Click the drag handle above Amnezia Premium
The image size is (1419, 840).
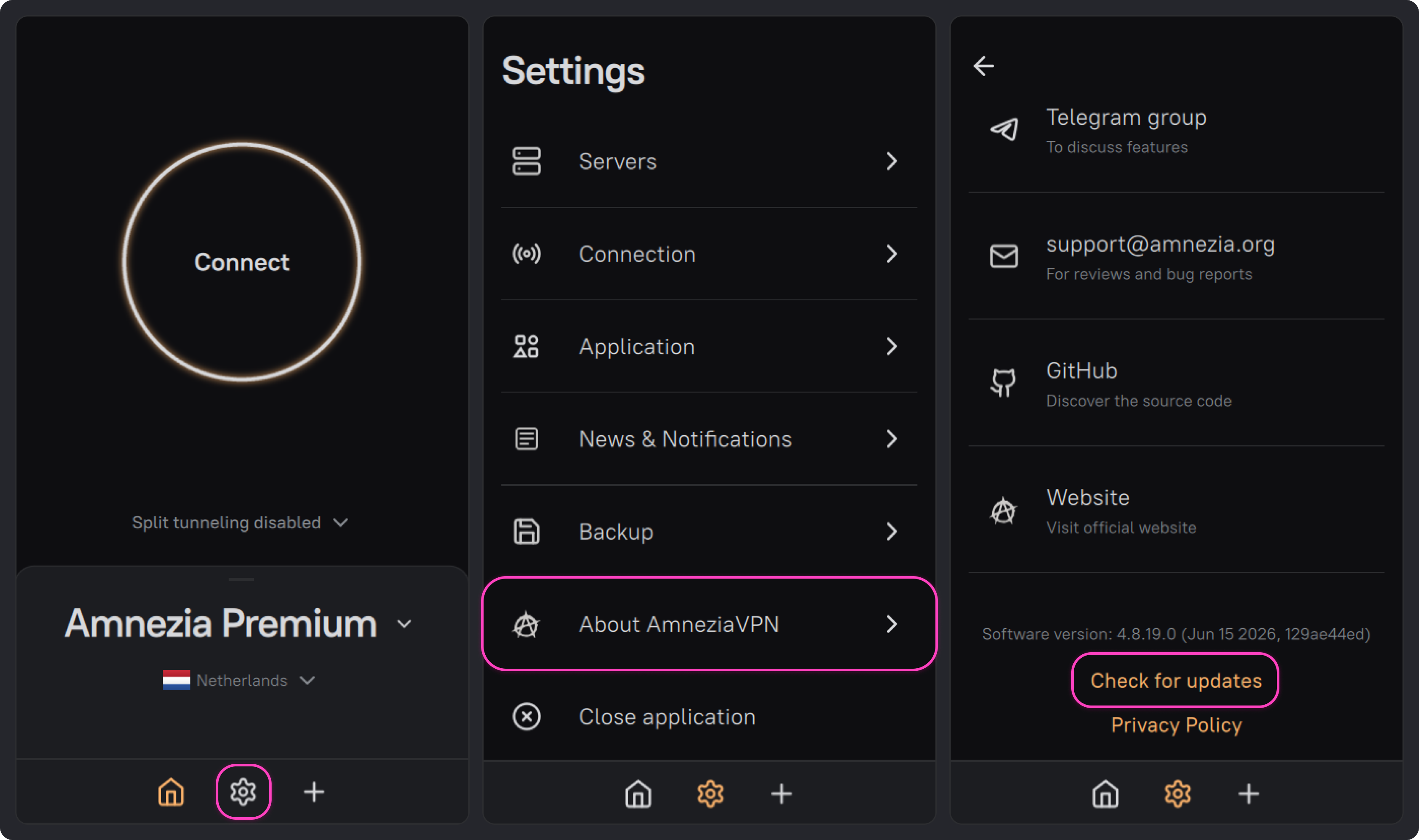[242, 579]
